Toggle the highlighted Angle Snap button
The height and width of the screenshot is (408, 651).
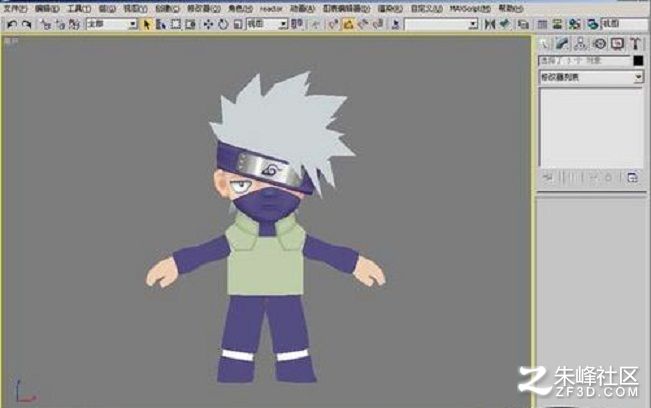(348, 24)
